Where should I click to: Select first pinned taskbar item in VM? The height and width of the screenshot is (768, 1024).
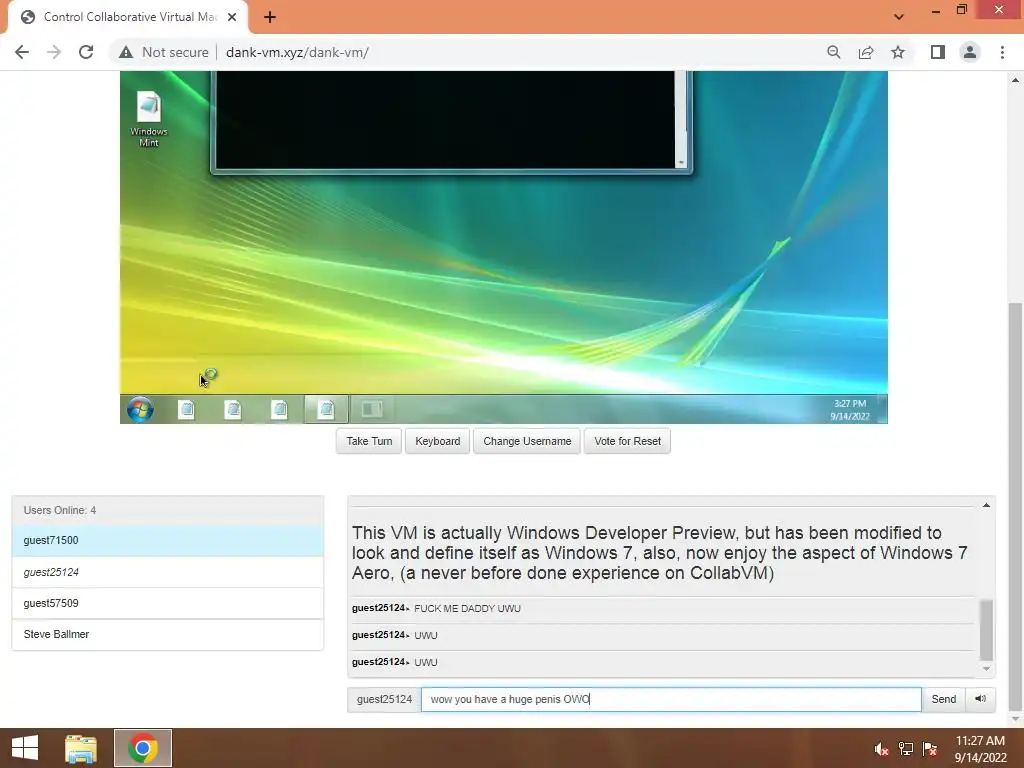187,409
